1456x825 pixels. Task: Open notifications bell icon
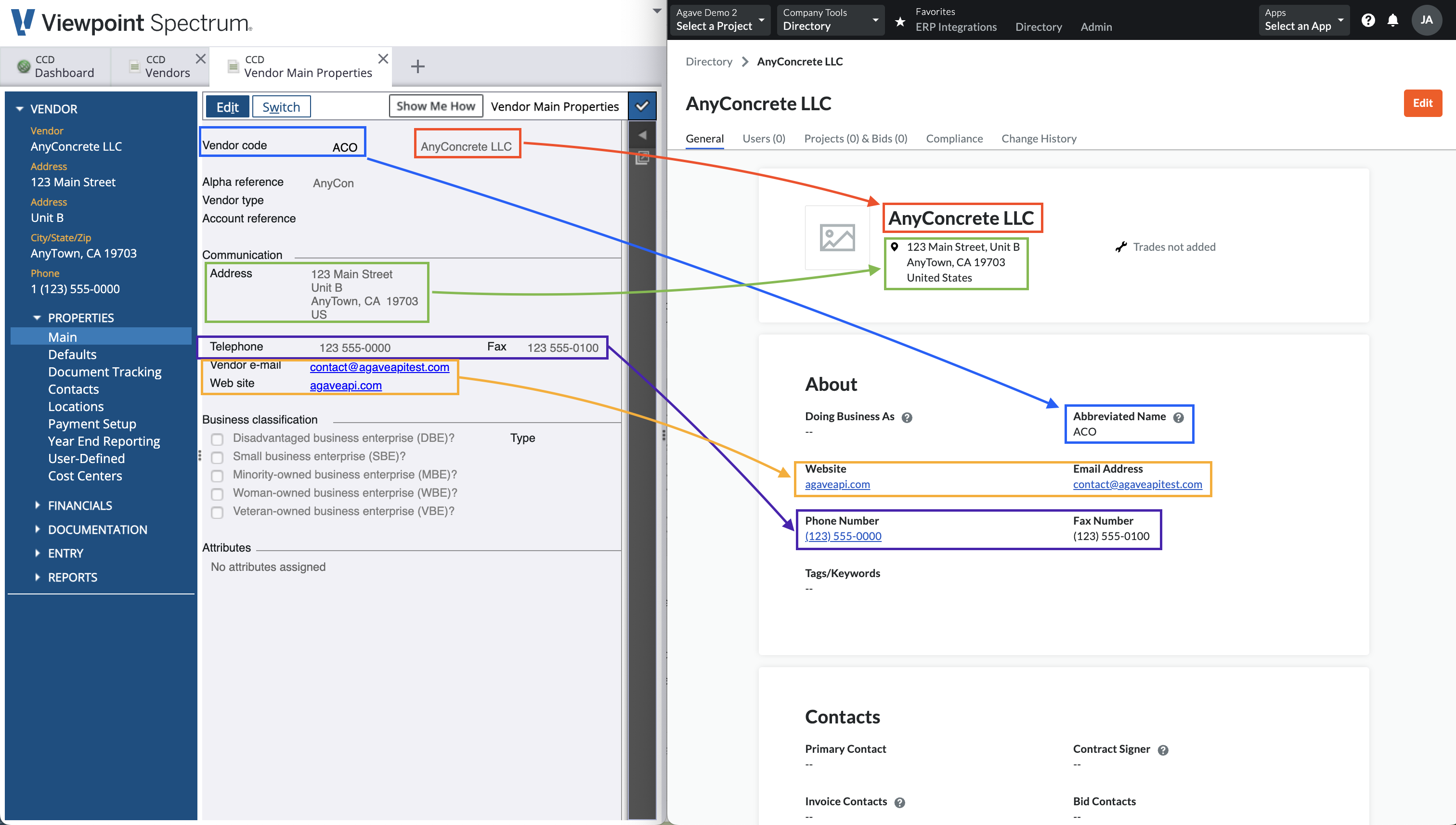1392,20
